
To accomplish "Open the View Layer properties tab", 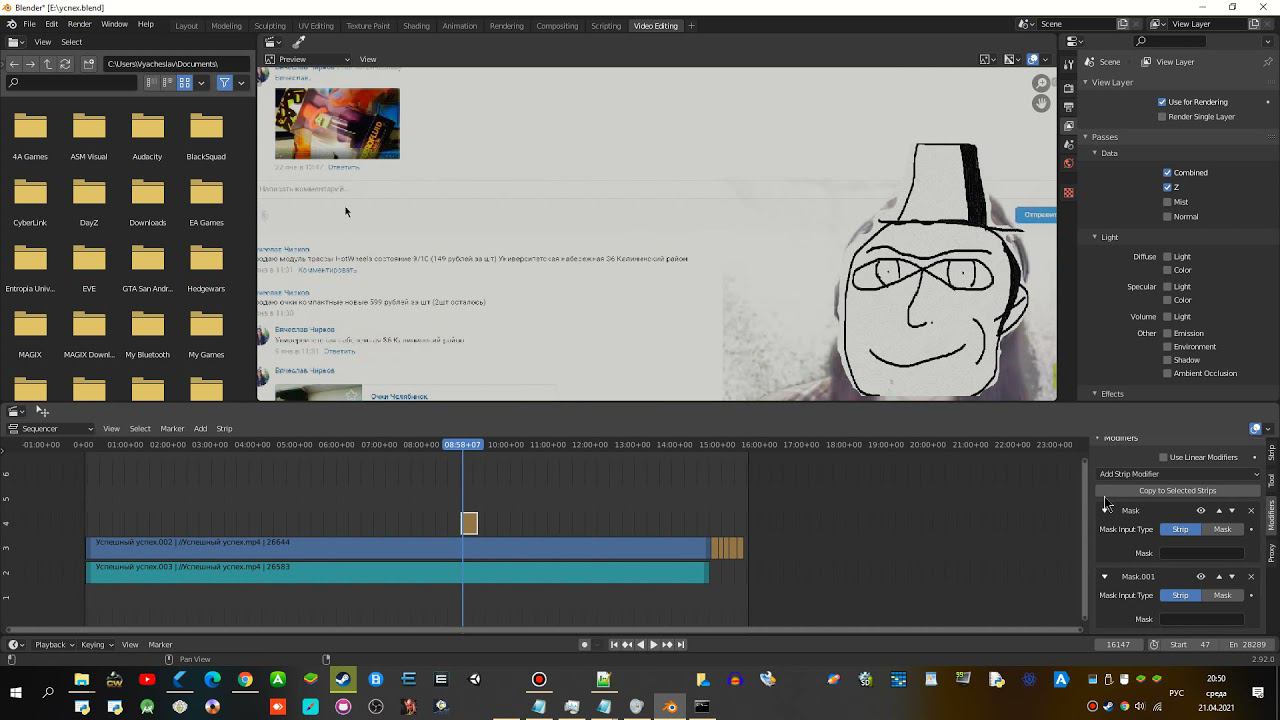I will point(1068,126).
